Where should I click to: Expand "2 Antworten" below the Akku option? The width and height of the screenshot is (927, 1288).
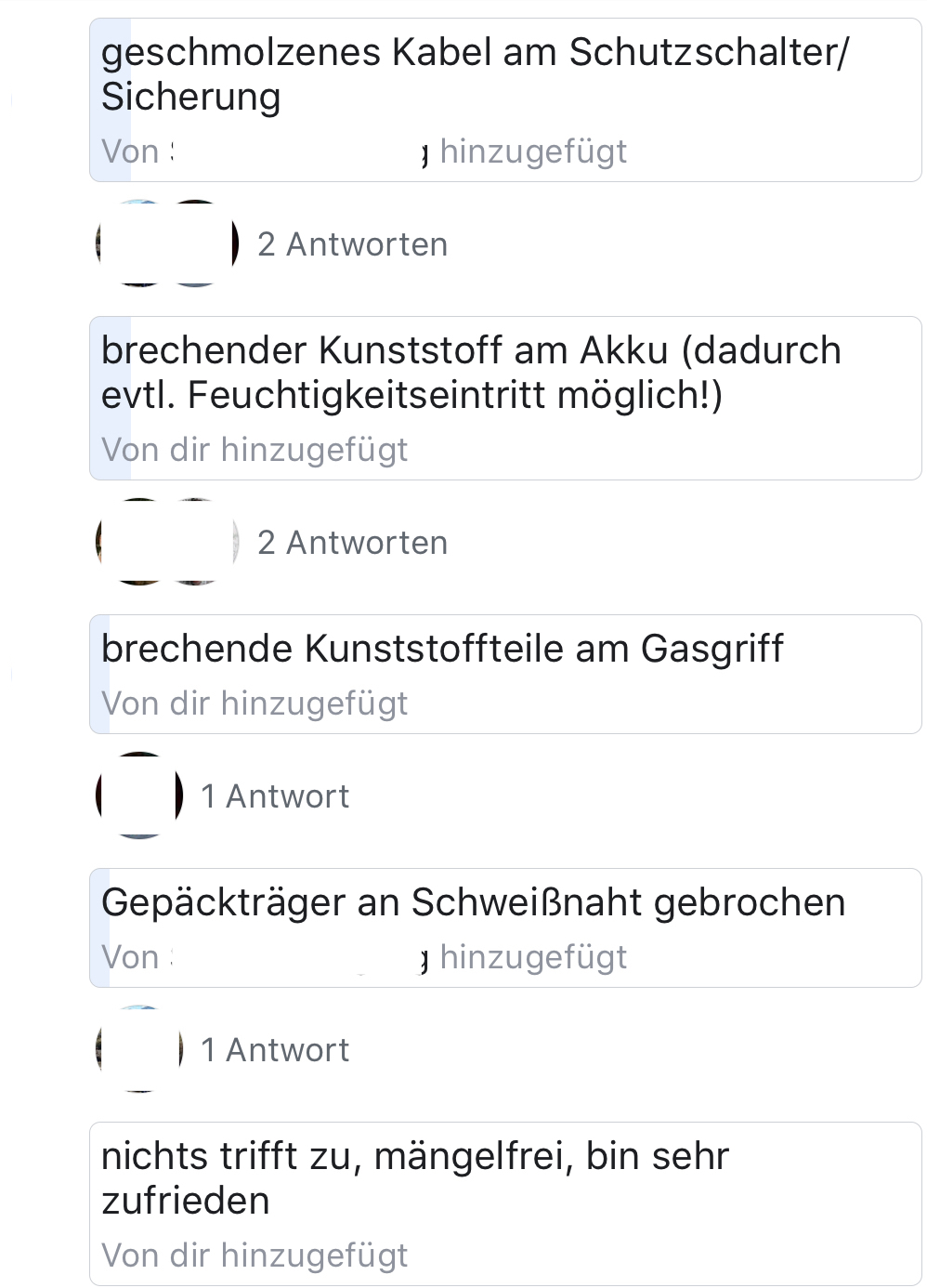point(352,543)
